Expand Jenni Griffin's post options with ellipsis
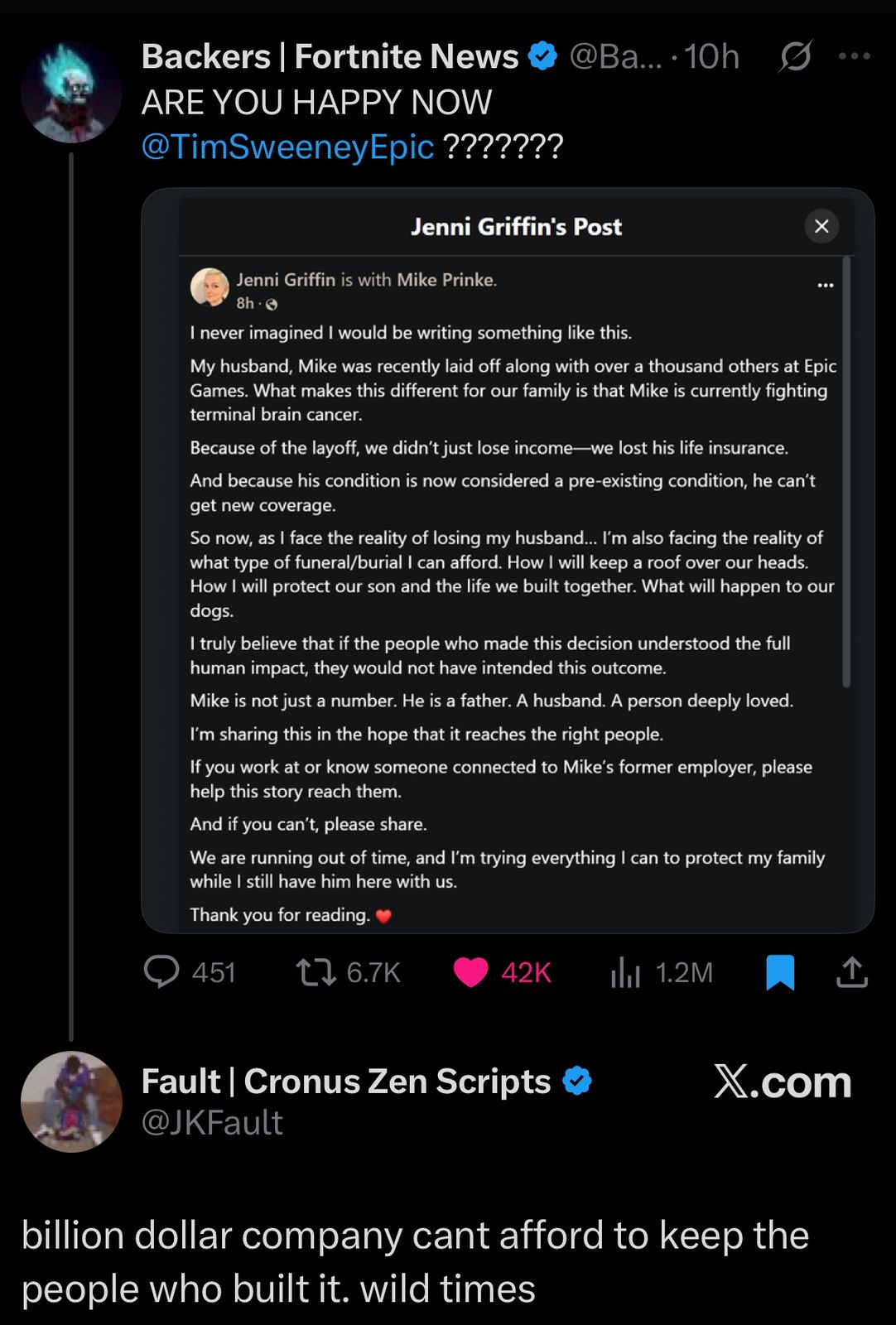 click(x=826, y=283)
